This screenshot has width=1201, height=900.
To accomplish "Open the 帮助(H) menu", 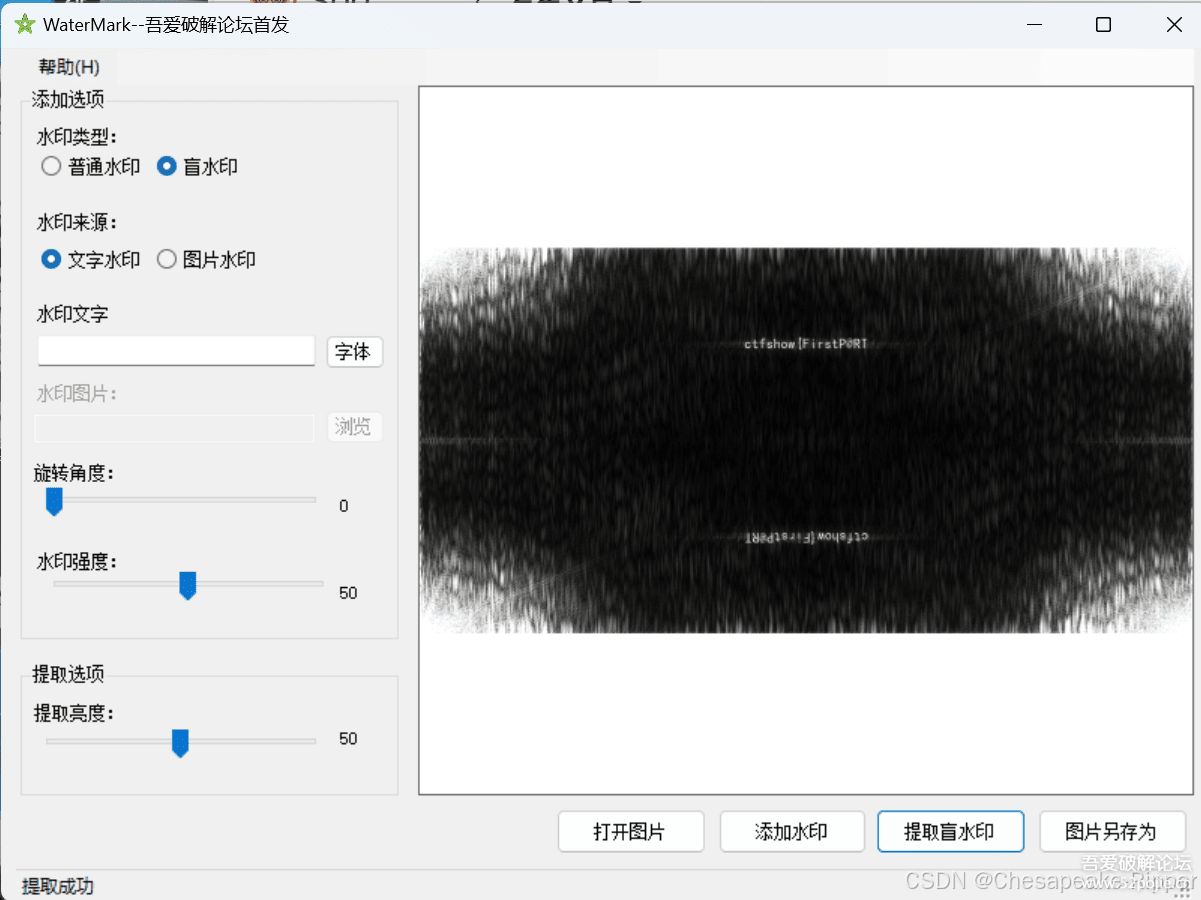I will pos(69,67).
